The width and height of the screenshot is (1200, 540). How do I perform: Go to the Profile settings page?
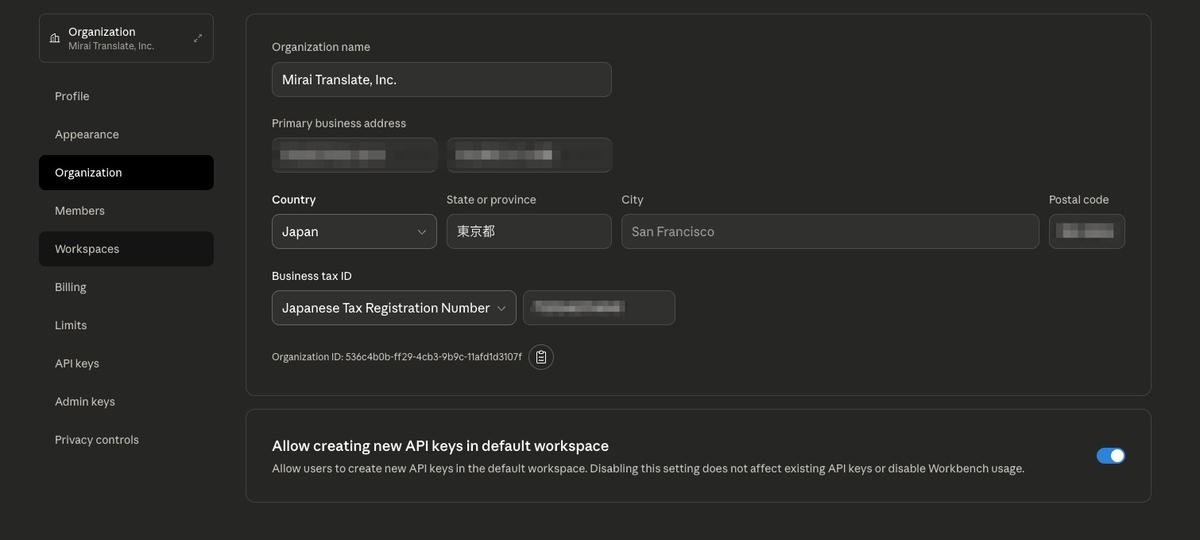tap(72, 96)
